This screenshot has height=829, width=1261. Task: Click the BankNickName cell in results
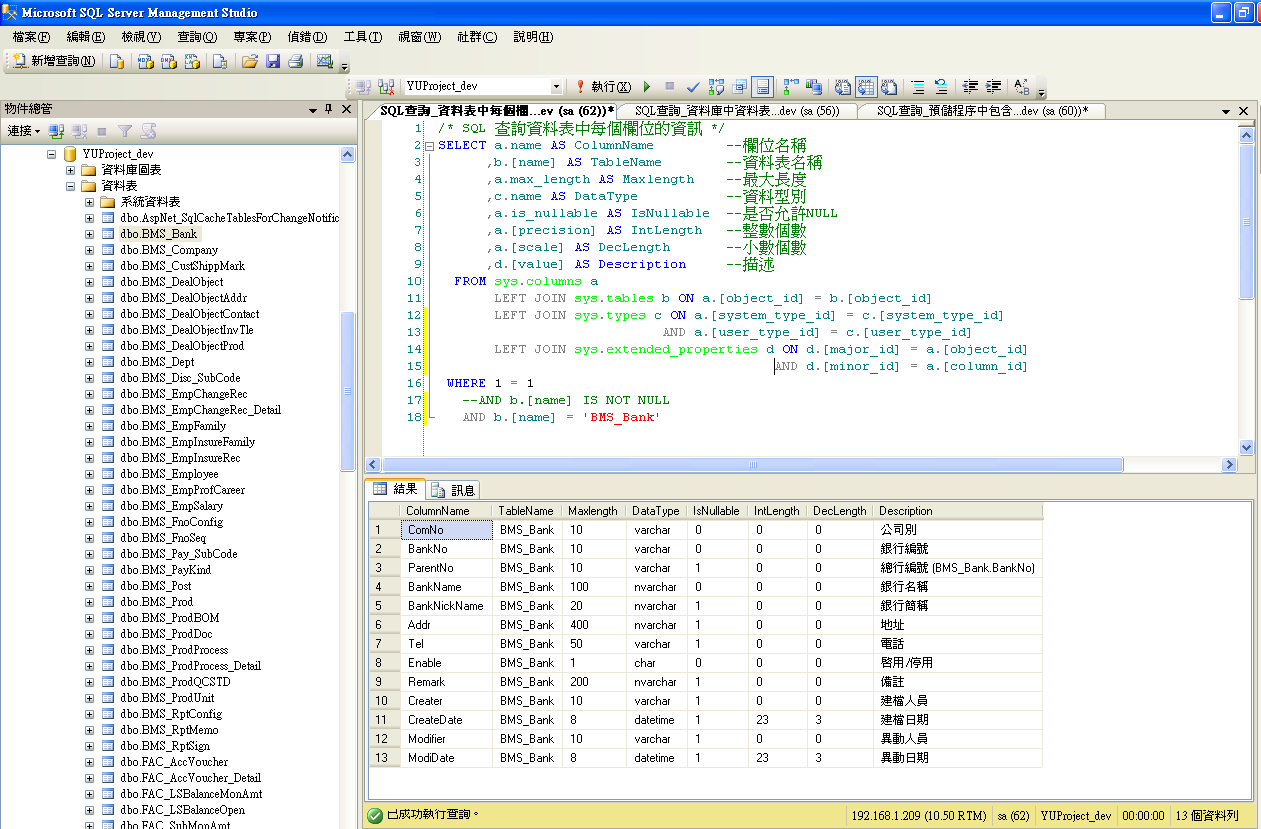click(x=447, y=606)
